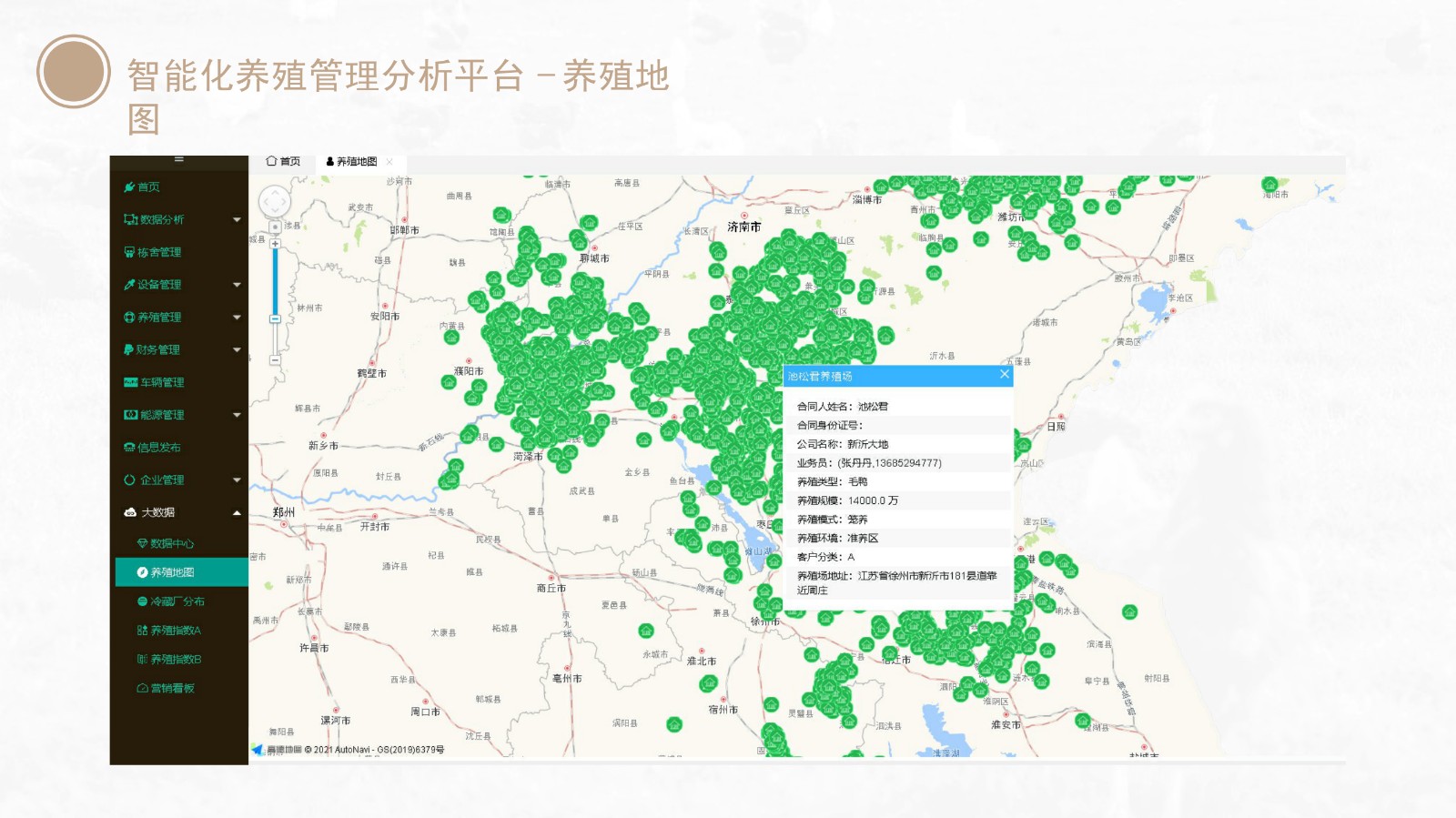Collapse the 大数据 menu section
Viewport: 1456px width, 818px height.
237,513
